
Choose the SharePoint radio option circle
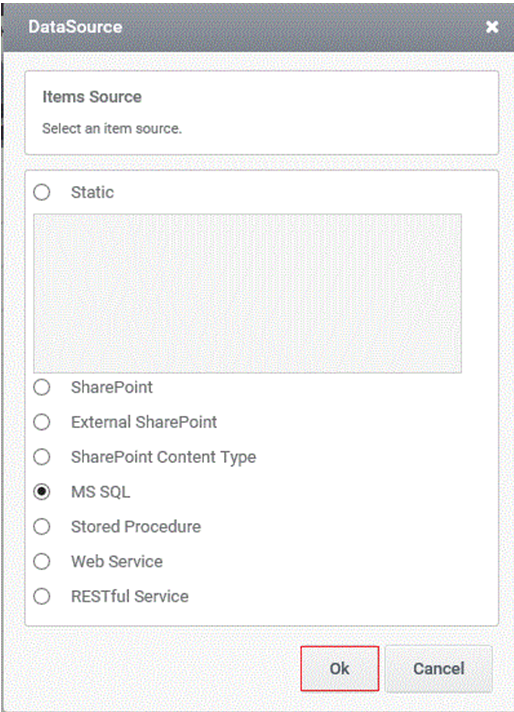click(x=42, y=387)
